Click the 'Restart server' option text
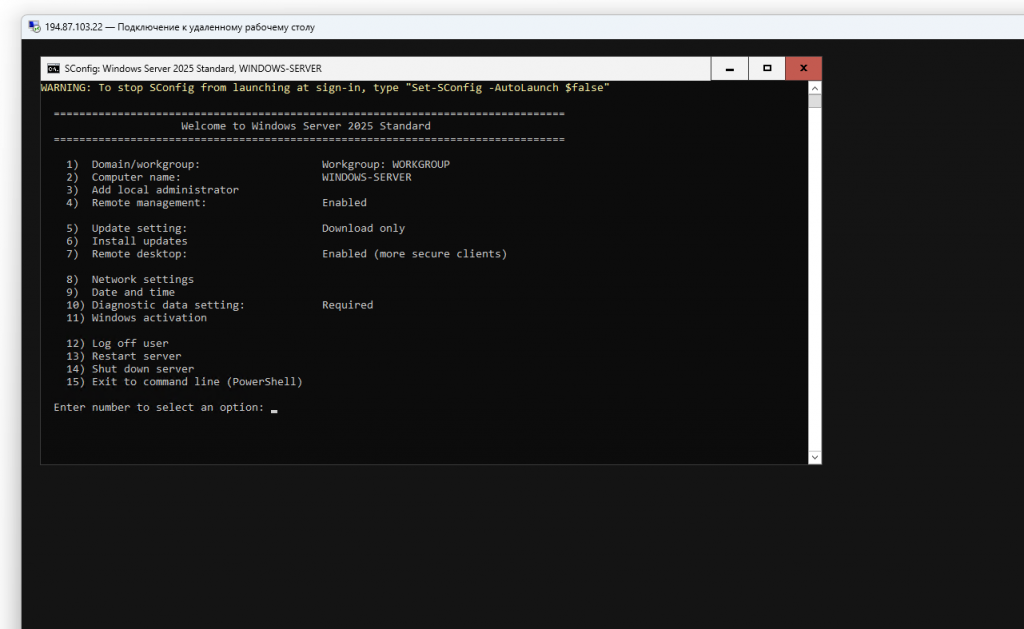Image resolution: width=1024 pixels, height=629 pixels. [136, 356]
